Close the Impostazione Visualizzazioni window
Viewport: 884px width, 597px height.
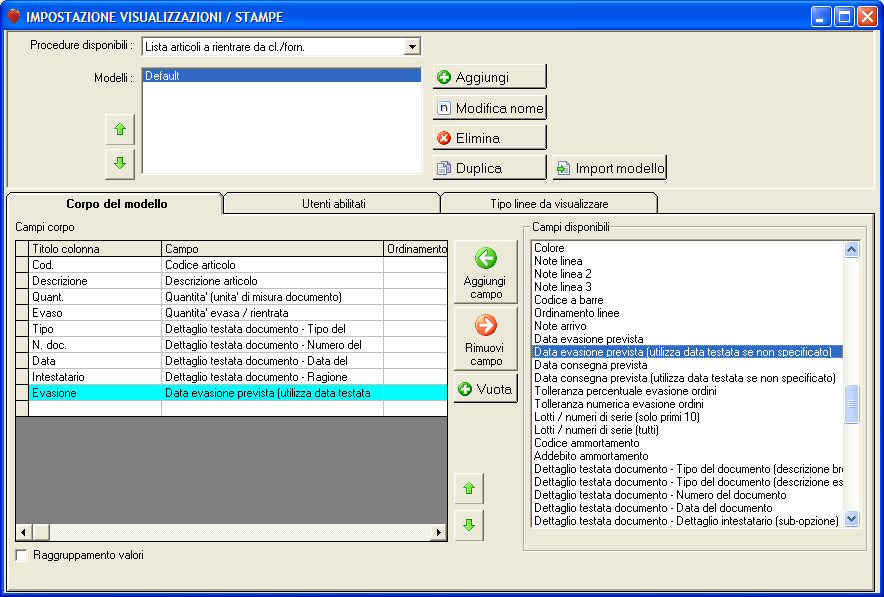point(867,17)
